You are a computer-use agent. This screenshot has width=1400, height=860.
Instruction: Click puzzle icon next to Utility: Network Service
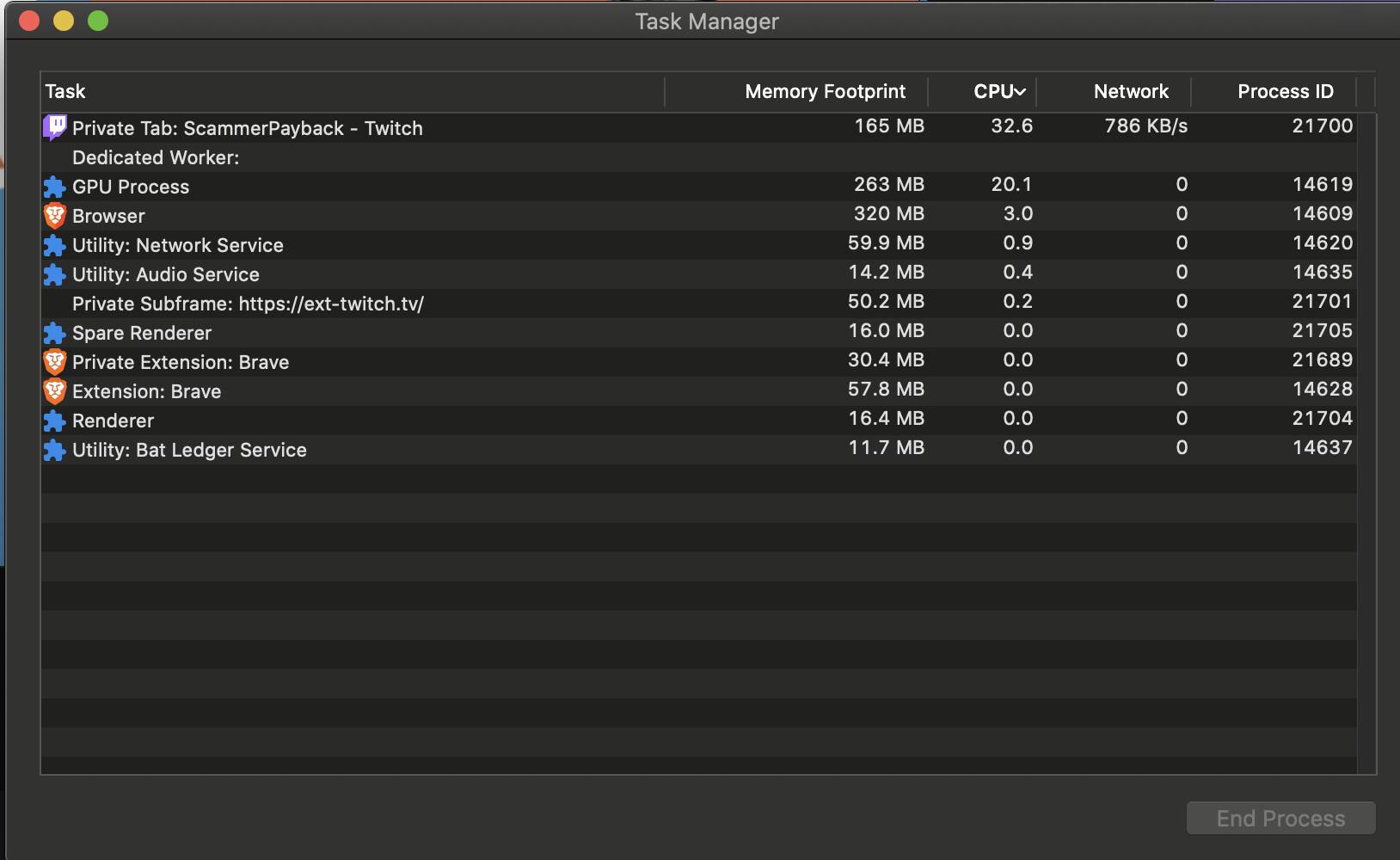[55, 245]
